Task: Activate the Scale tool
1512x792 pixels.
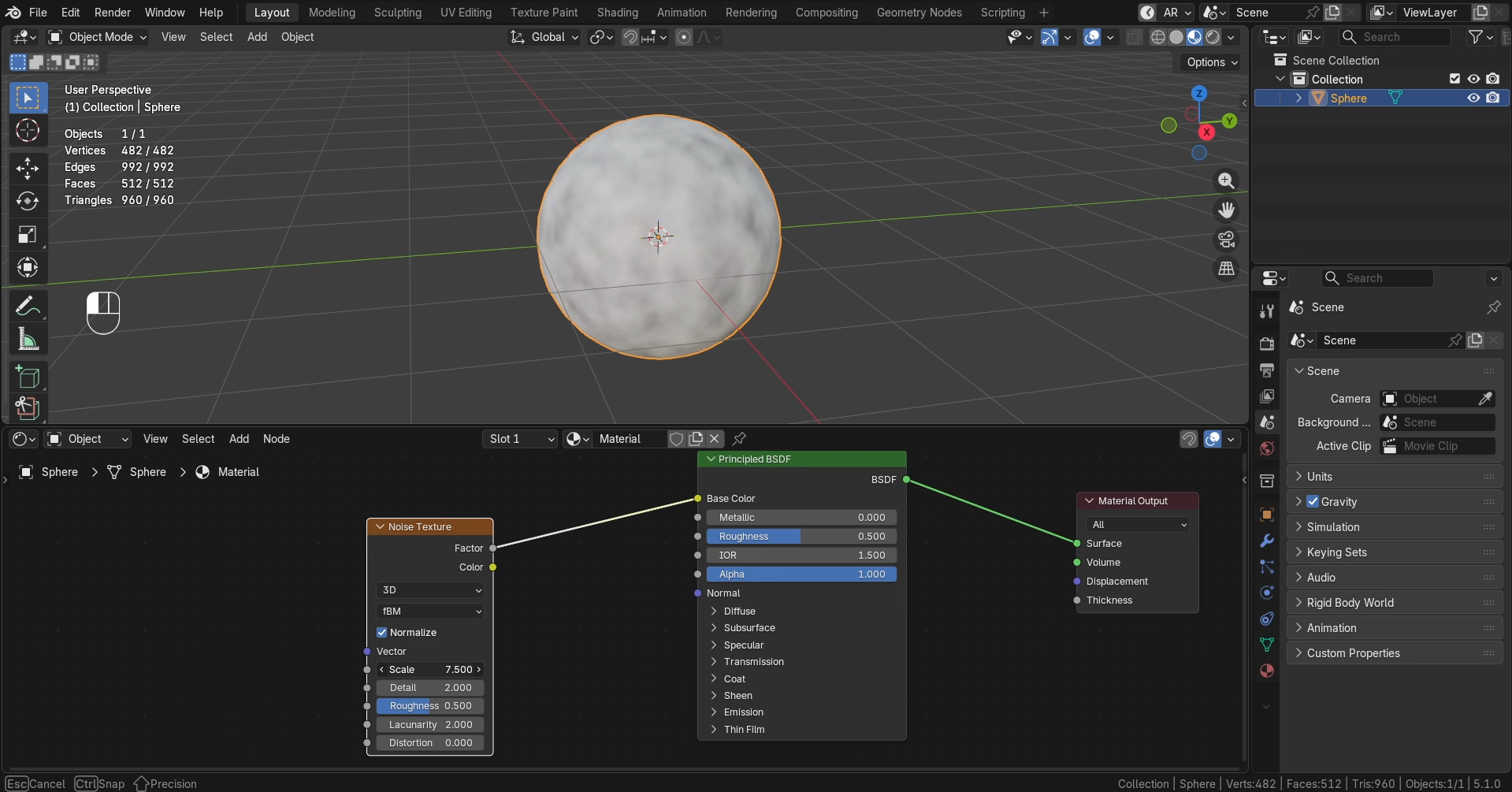Action: [x=28, y=235]
